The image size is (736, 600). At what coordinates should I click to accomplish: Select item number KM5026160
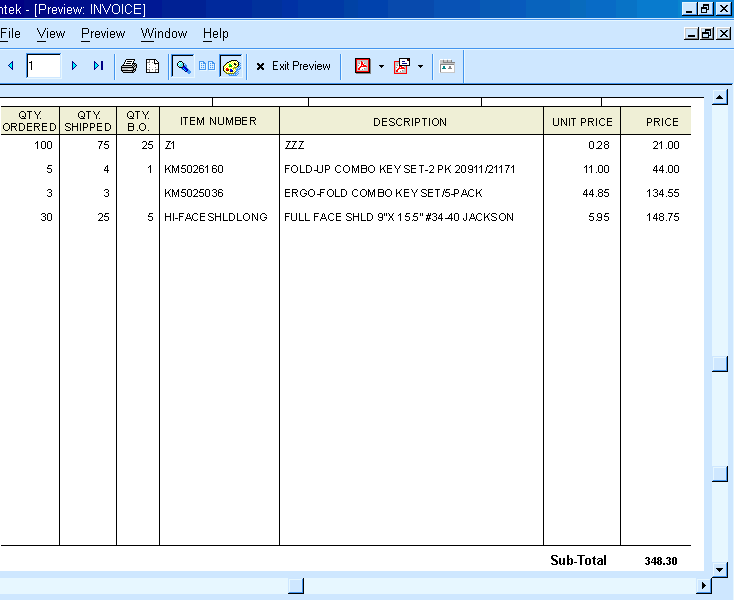pyautogui.click(x=194, y=169)
